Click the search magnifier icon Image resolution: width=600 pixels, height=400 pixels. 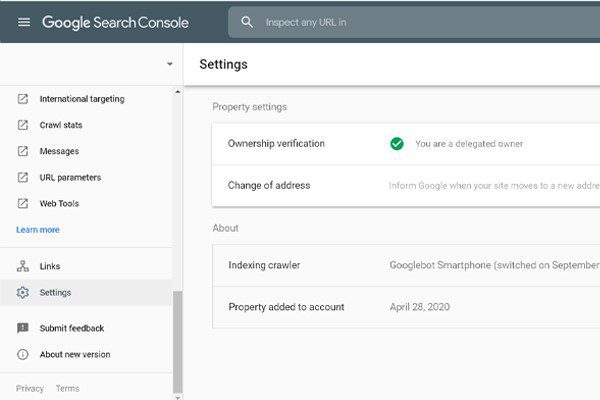coord(247,22)
